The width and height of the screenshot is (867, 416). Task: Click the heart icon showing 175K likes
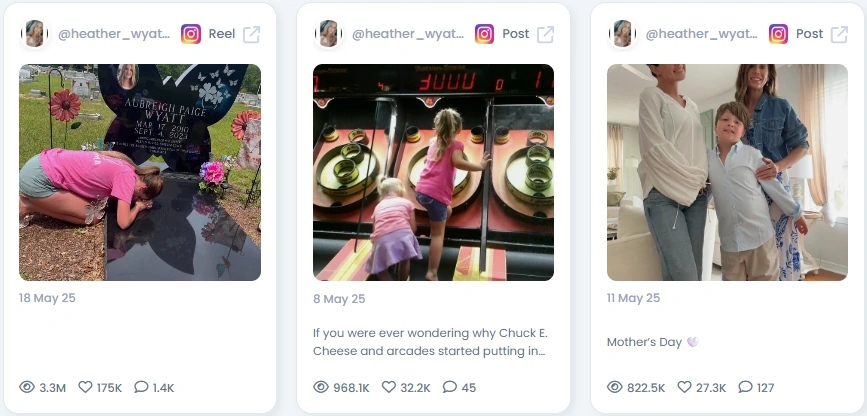point(85,387)
